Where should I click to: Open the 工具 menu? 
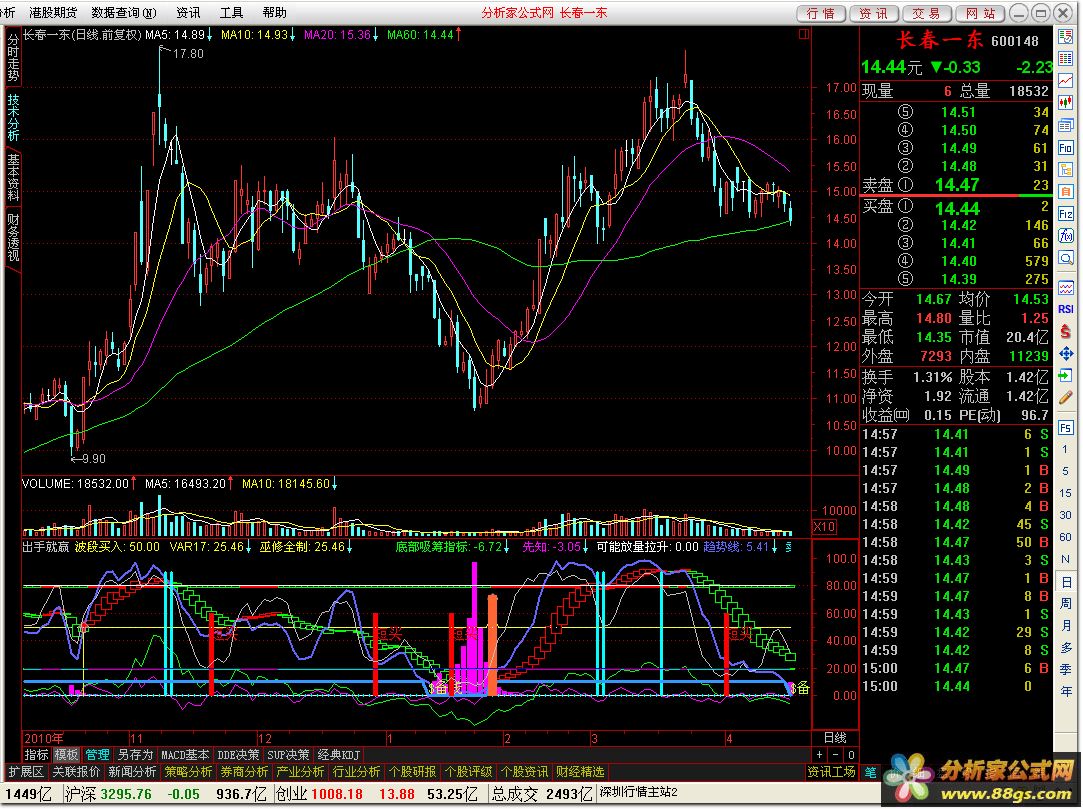tap(231, 12)
